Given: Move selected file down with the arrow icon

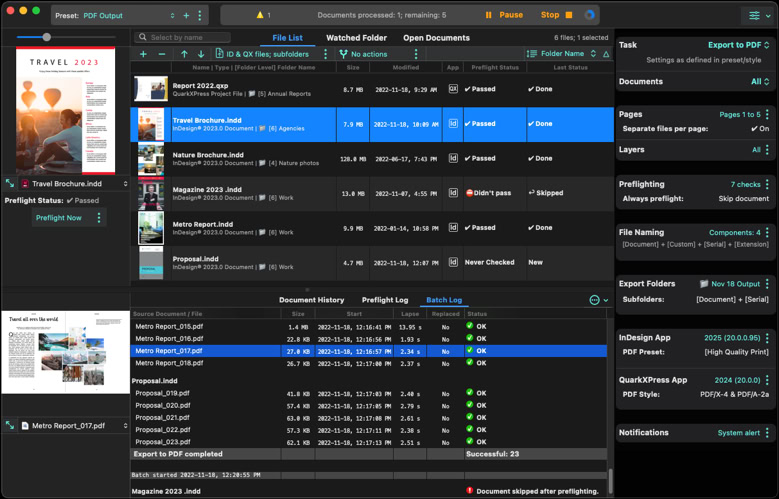Looking at the screenshot, I should click(201, 54).
